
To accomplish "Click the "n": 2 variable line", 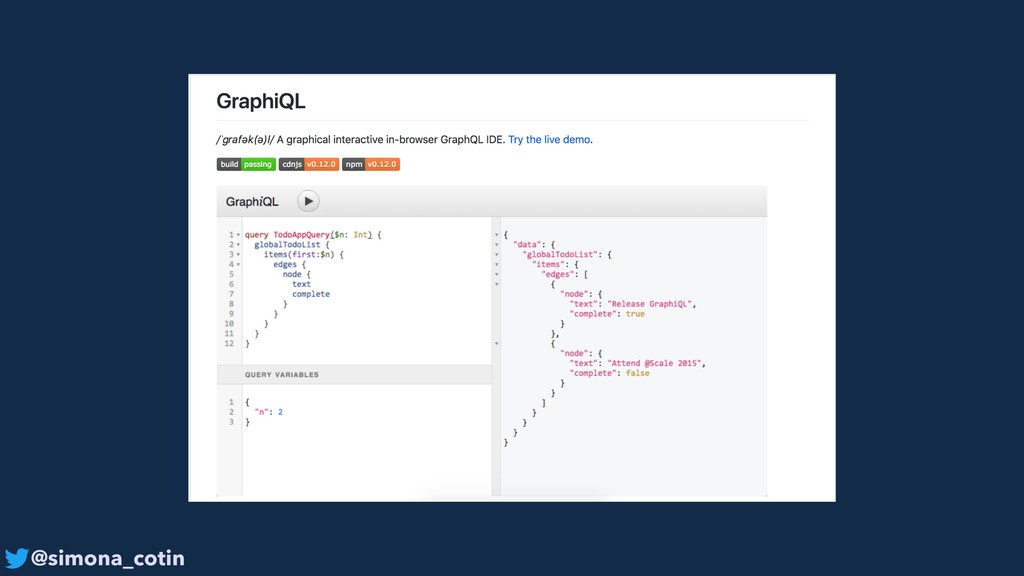I will tap(268, 412).
